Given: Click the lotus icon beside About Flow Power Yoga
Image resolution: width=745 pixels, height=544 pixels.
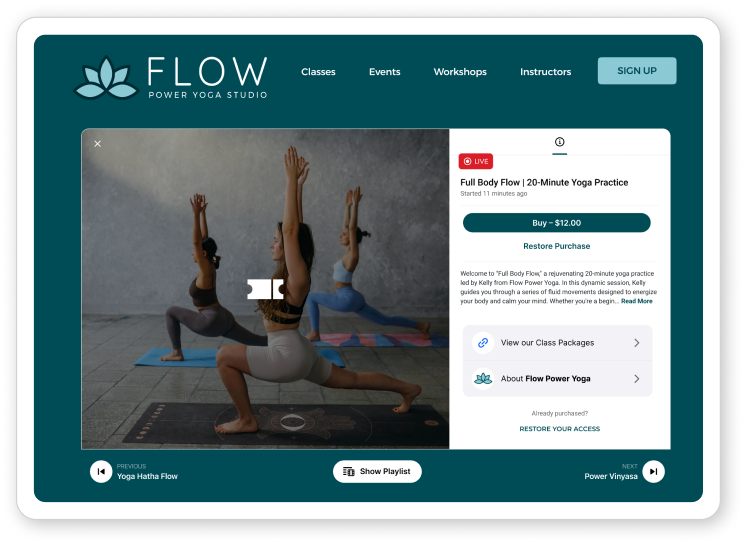Looking at the screenshot, I should [x=483, y=379].
